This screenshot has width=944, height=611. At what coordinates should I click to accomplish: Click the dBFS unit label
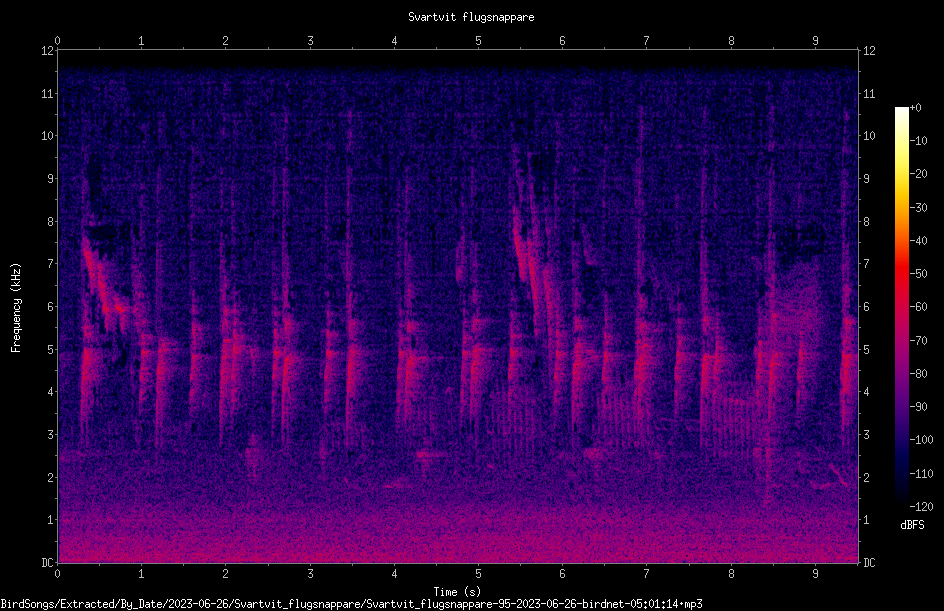point(912,525)
